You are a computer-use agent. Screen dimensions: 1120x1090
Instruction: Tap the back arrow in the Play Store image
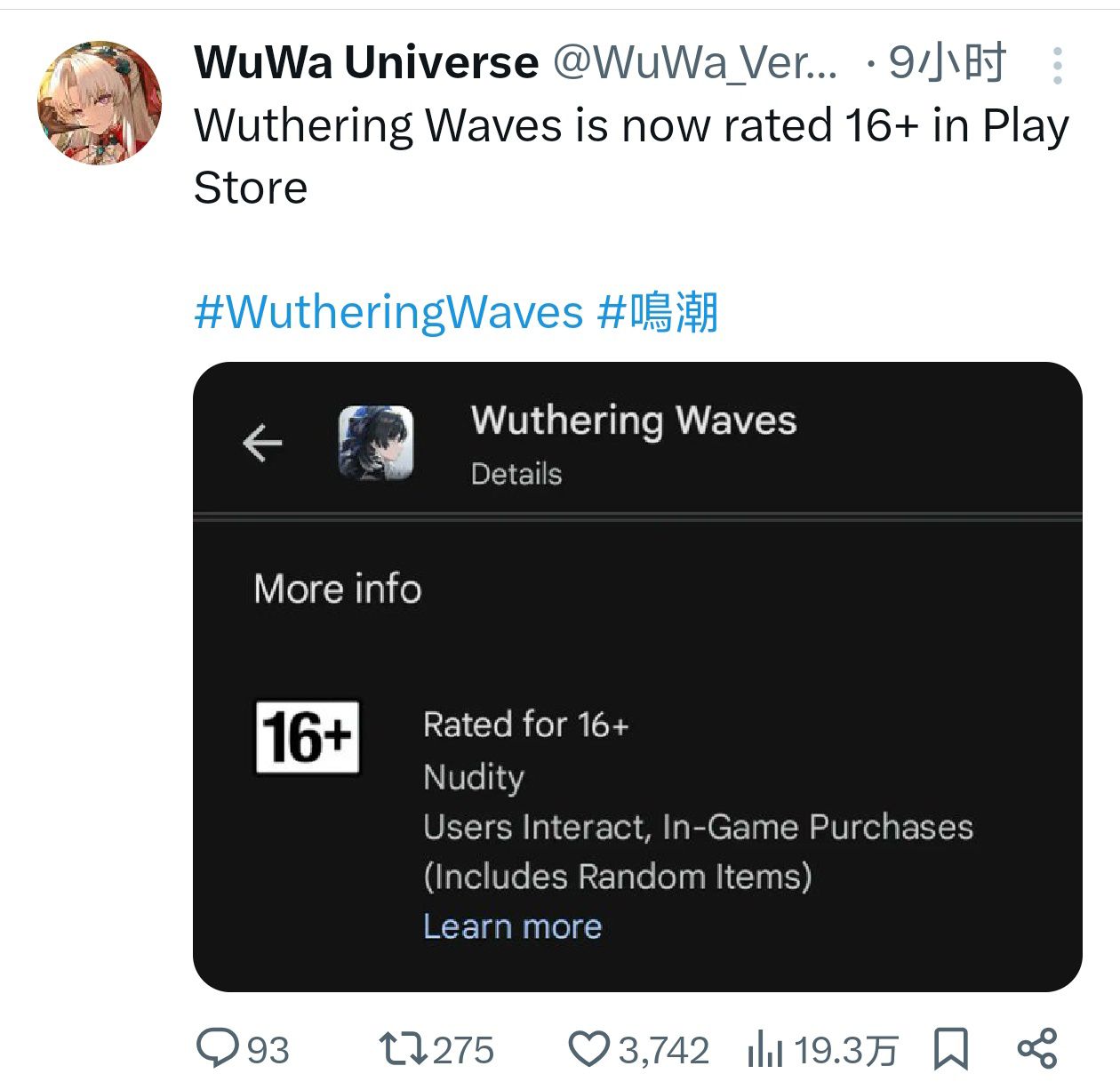click(x=262, y=443)
